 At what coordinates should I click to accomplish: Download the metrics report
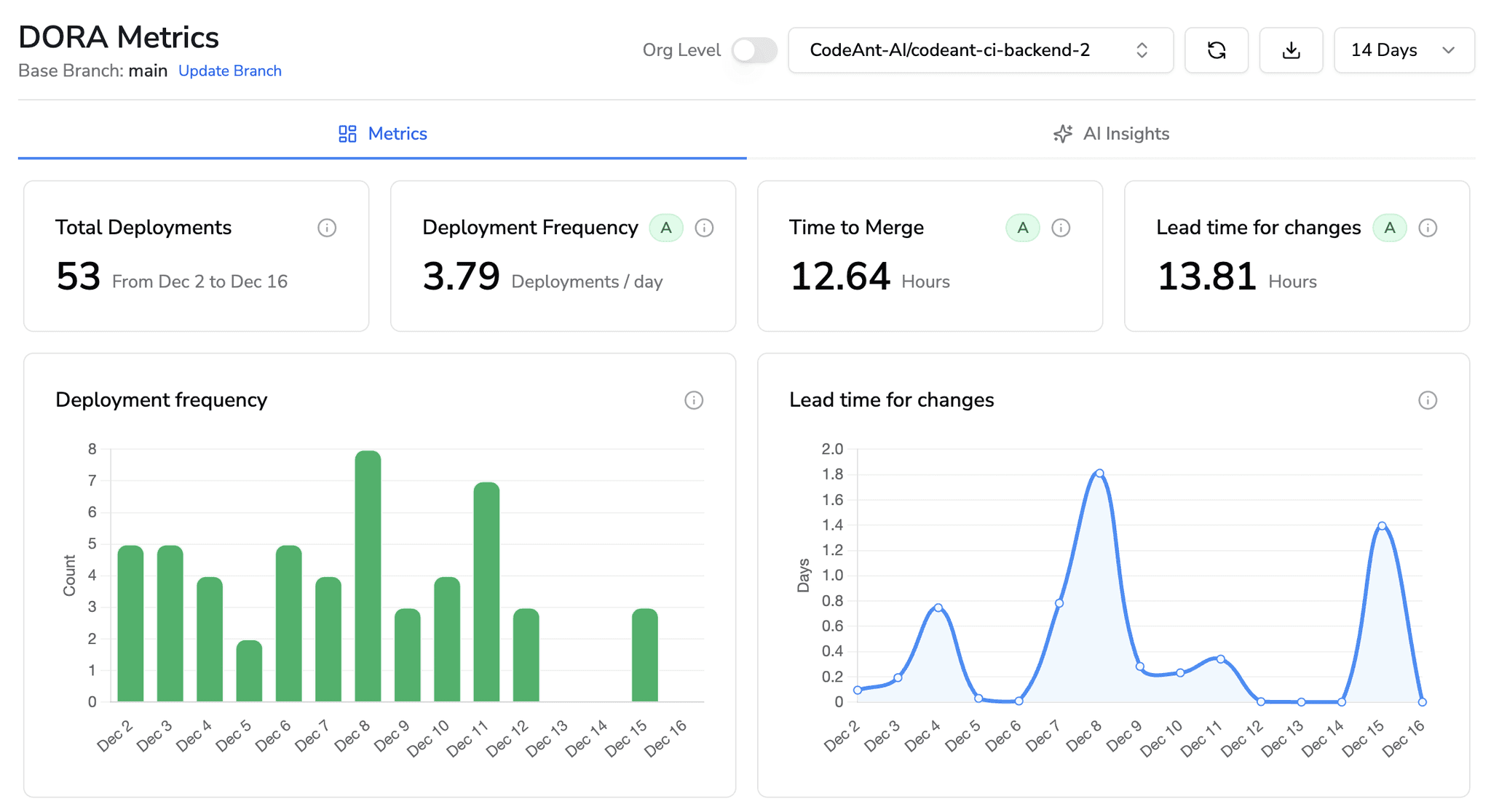click(x=1291, y=49)
